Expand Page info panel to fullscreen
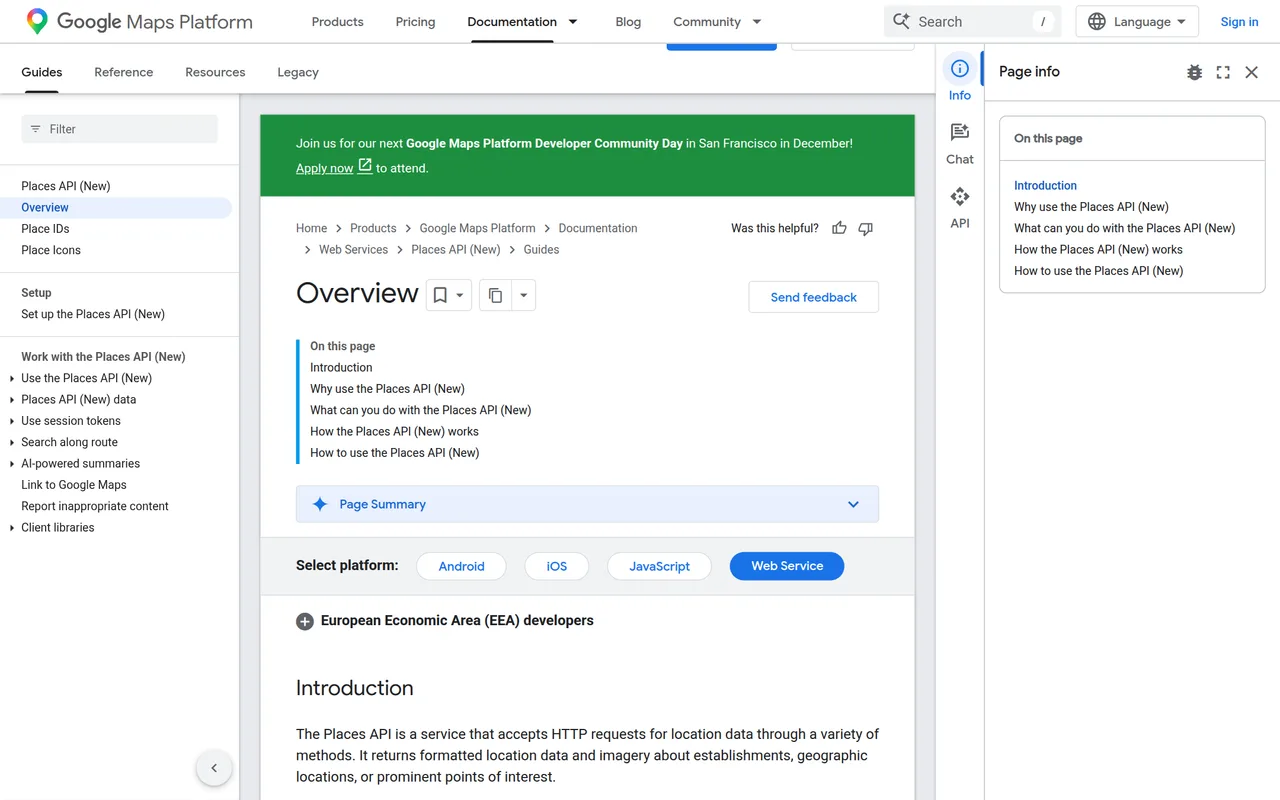 (x=1223, y=72)
